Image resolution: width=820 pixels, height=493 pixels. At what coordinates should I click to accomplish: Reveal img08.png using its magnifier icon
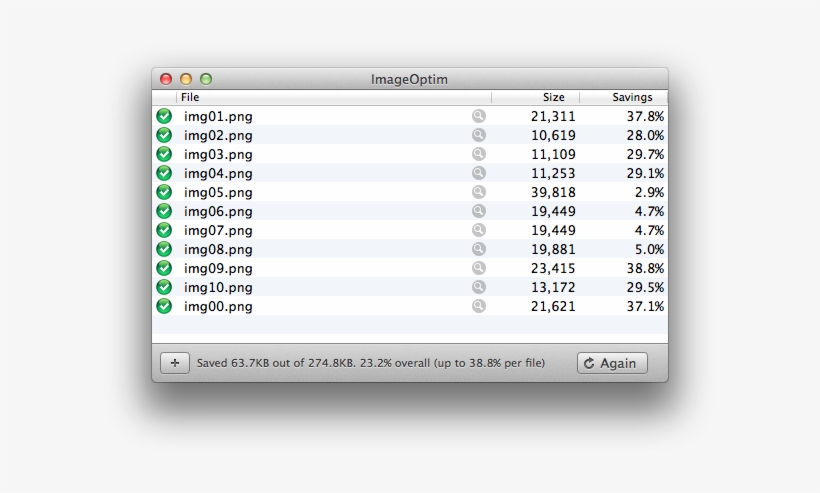click(x=479, y=249)
